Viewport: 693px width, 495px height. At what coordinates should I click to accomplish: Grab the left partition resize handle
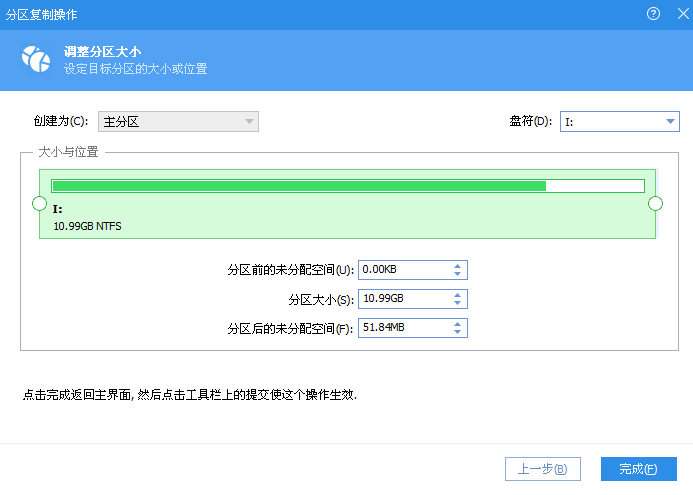(40, 204)
